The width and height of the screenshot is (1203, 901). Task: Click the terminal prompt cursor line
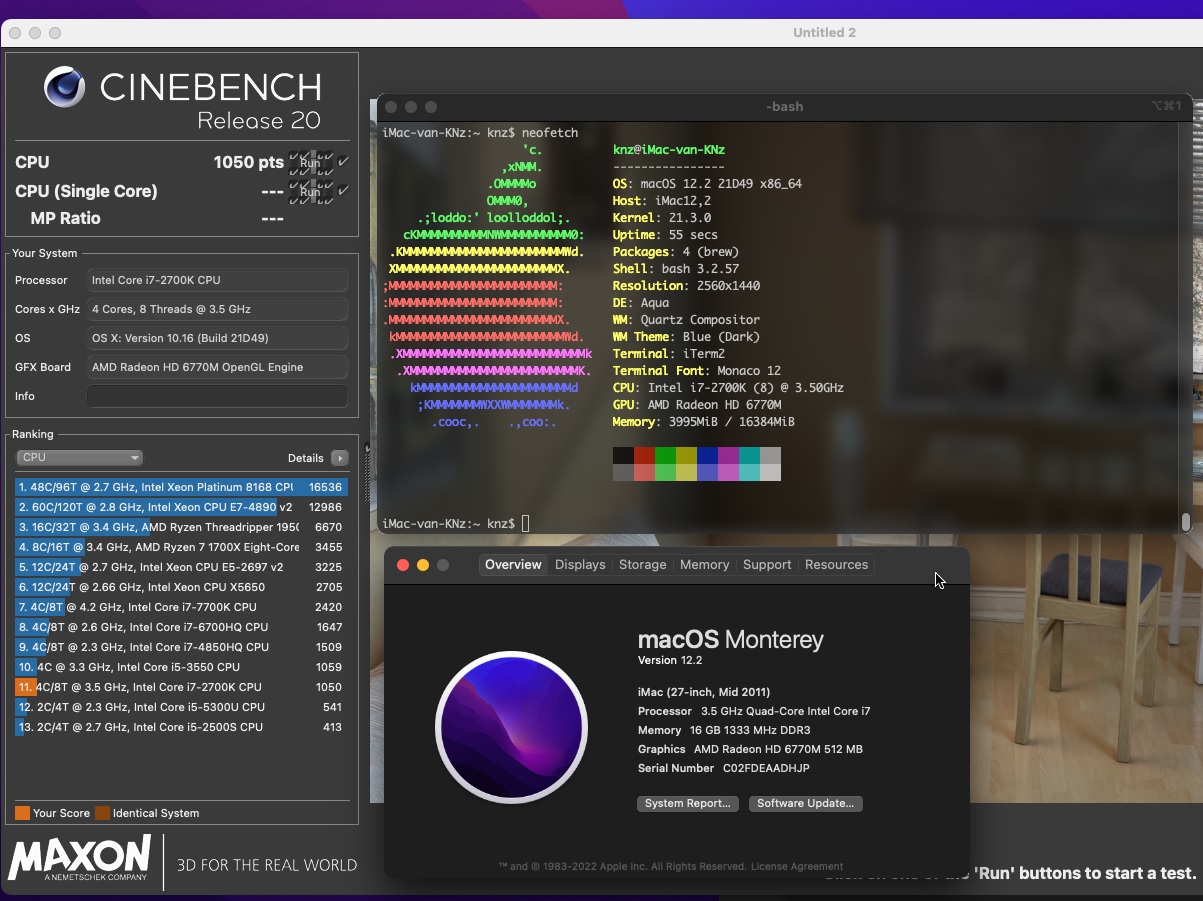[455, 524]
